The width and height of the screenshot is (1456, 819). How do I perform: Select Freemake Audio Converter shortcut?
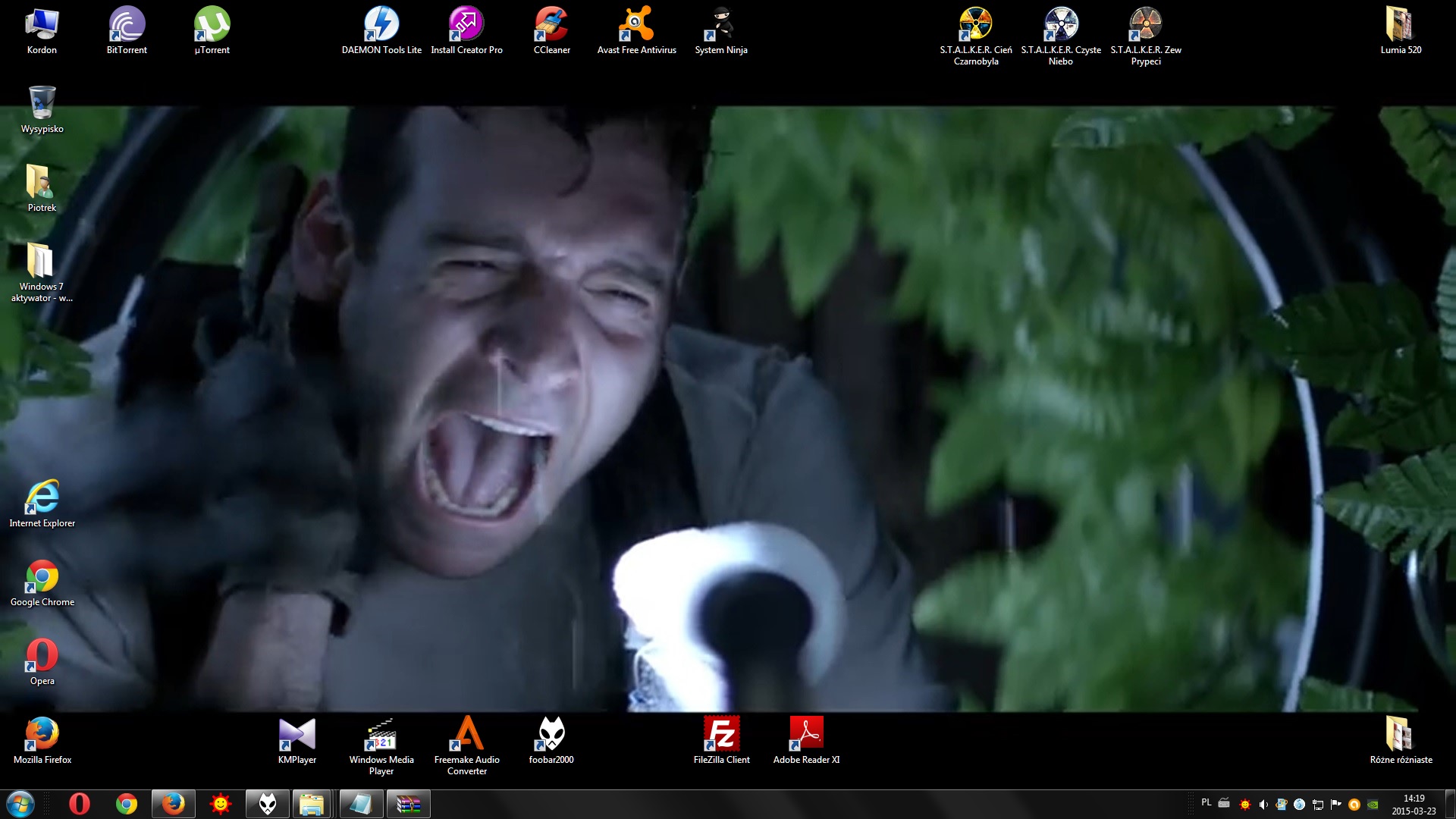click(x=466, y=745)
